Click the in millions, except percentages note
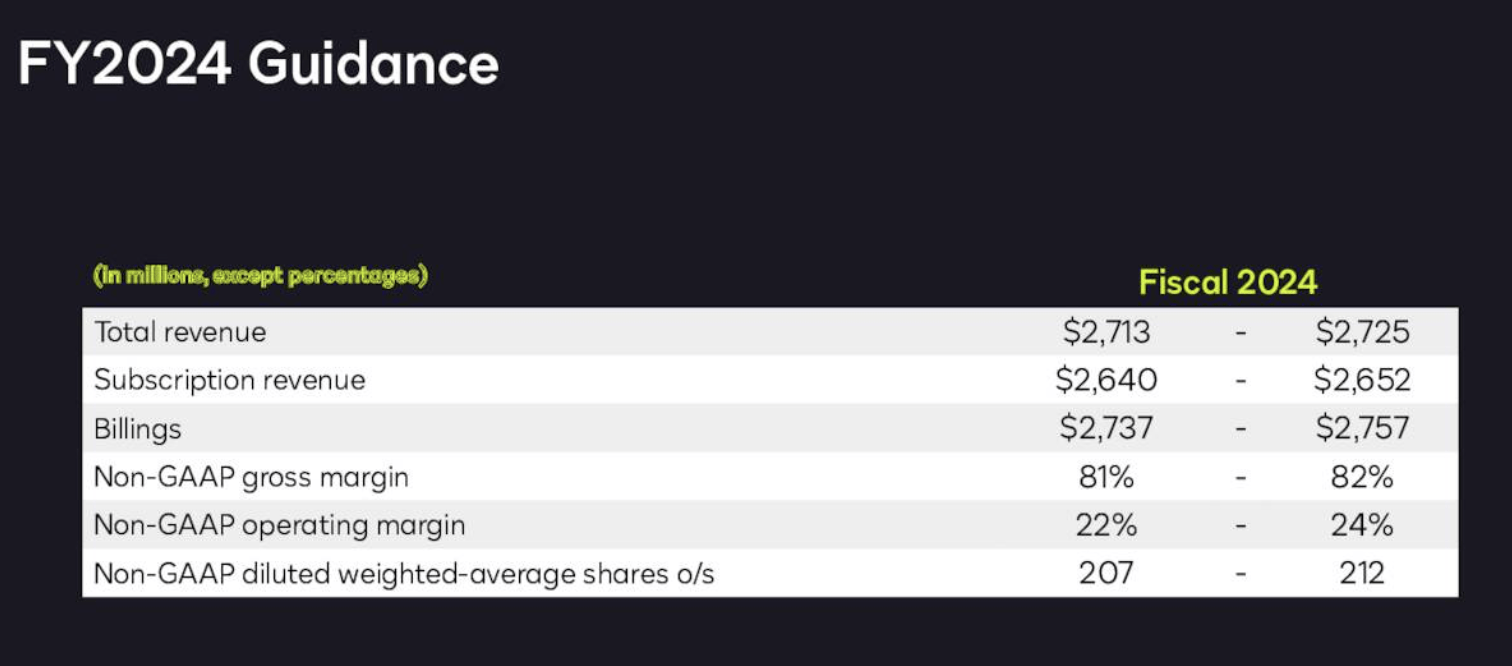Screen dimensions: 1512x666 pos(260,276)
